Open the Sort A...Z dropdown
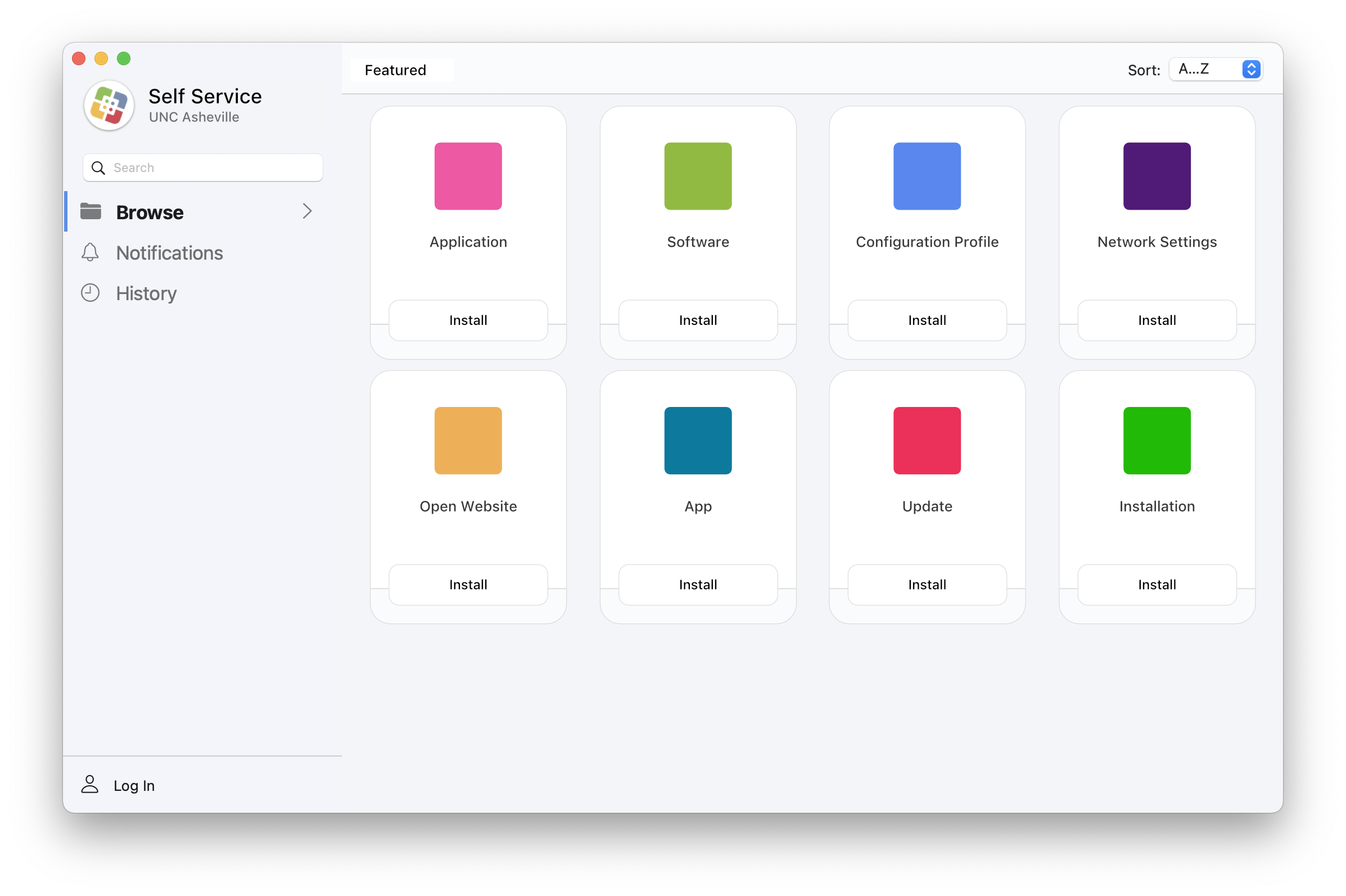This screenshot has width=1346, height=896. click(x=1216, y=70)
